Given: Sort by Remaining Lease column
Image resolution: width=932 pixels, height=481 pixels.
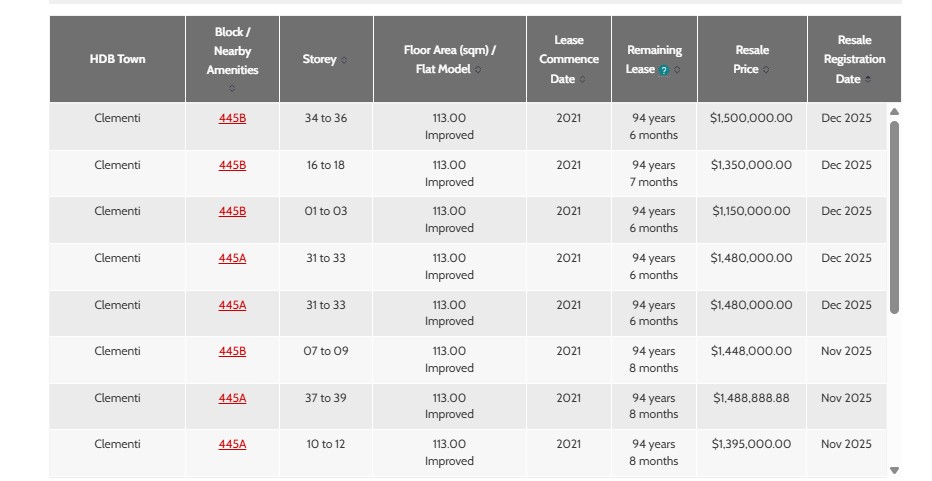Looking at the screenshot, I should (x=677, y=70).
